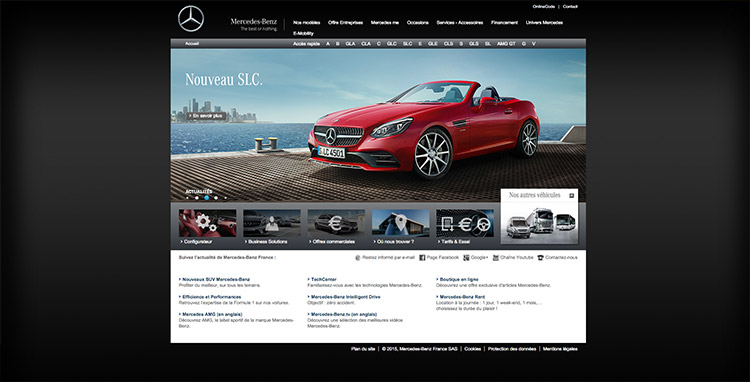The width and height of the screenshot is (750, 382).
Task: Select the GLE model quick link
Action: [433, 44]
